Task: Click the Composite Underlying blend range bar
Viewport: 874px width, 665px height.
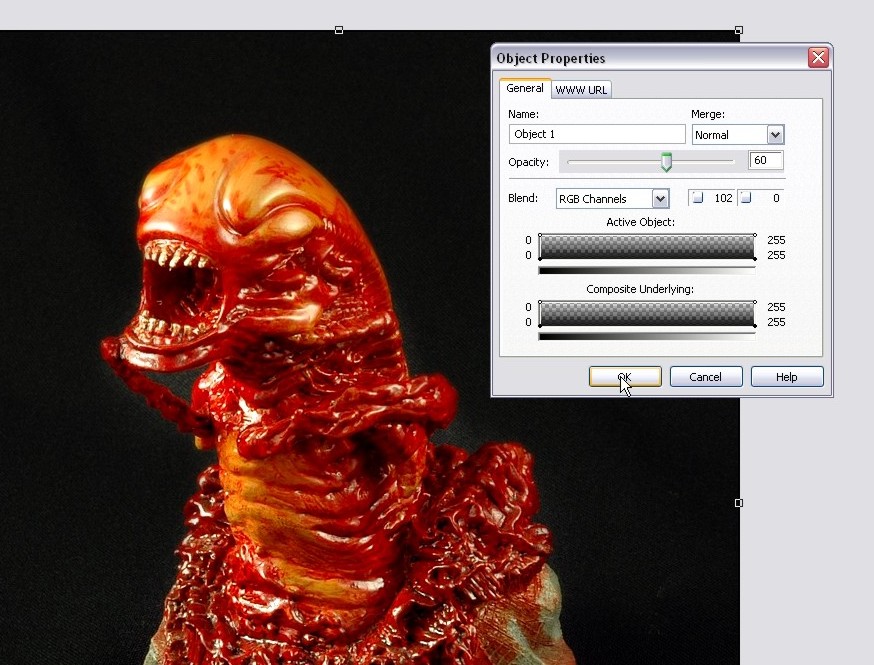Action: click(647, 314)
